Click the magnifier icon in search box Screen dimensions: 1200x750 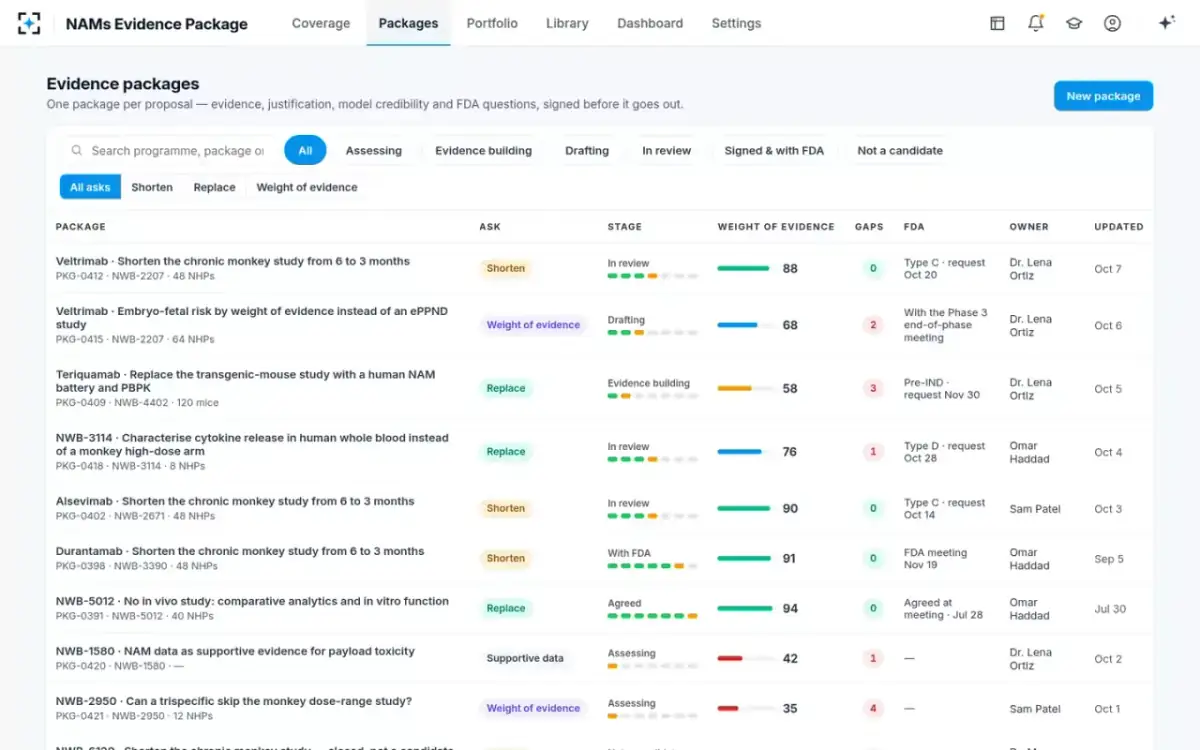pos(77,151)
